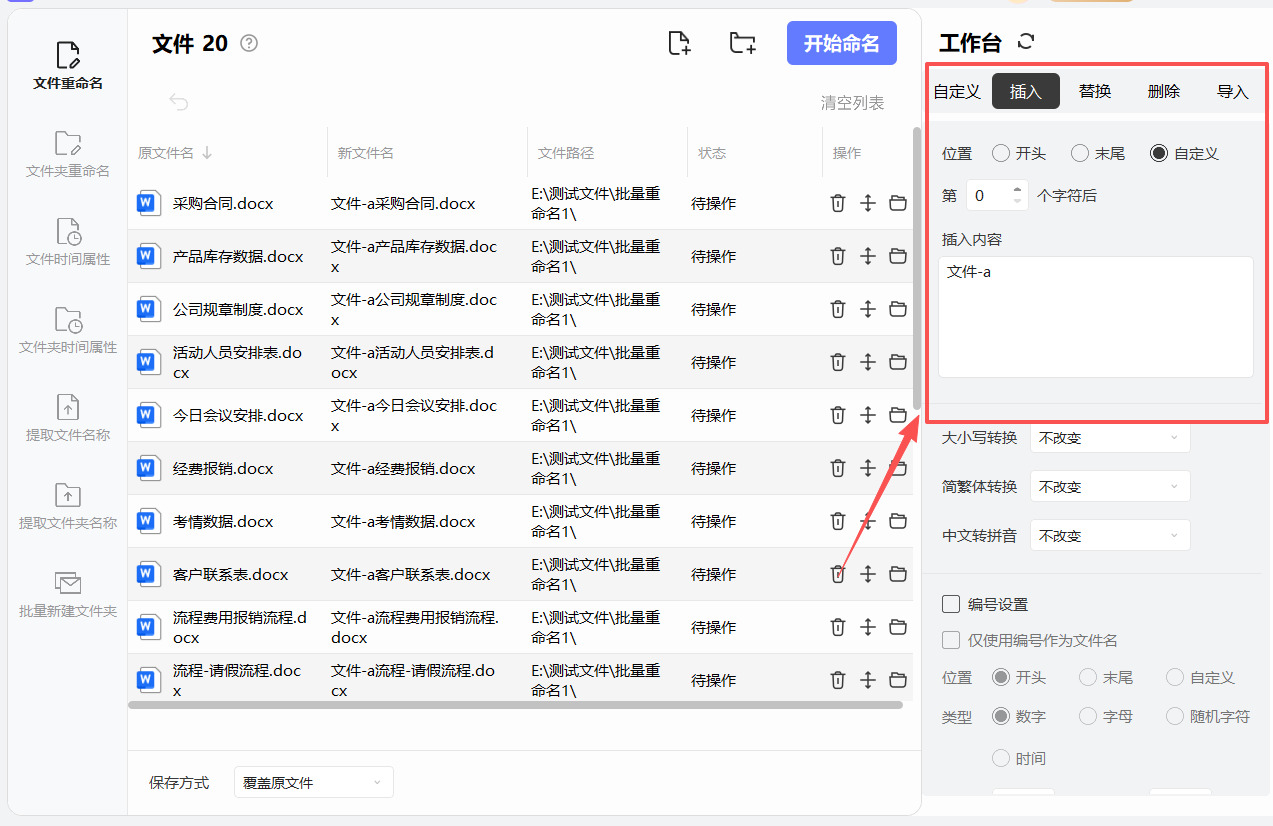Click the add folder icon
This screenshot has height=826, width=1273.
click(x=742, y=43)
